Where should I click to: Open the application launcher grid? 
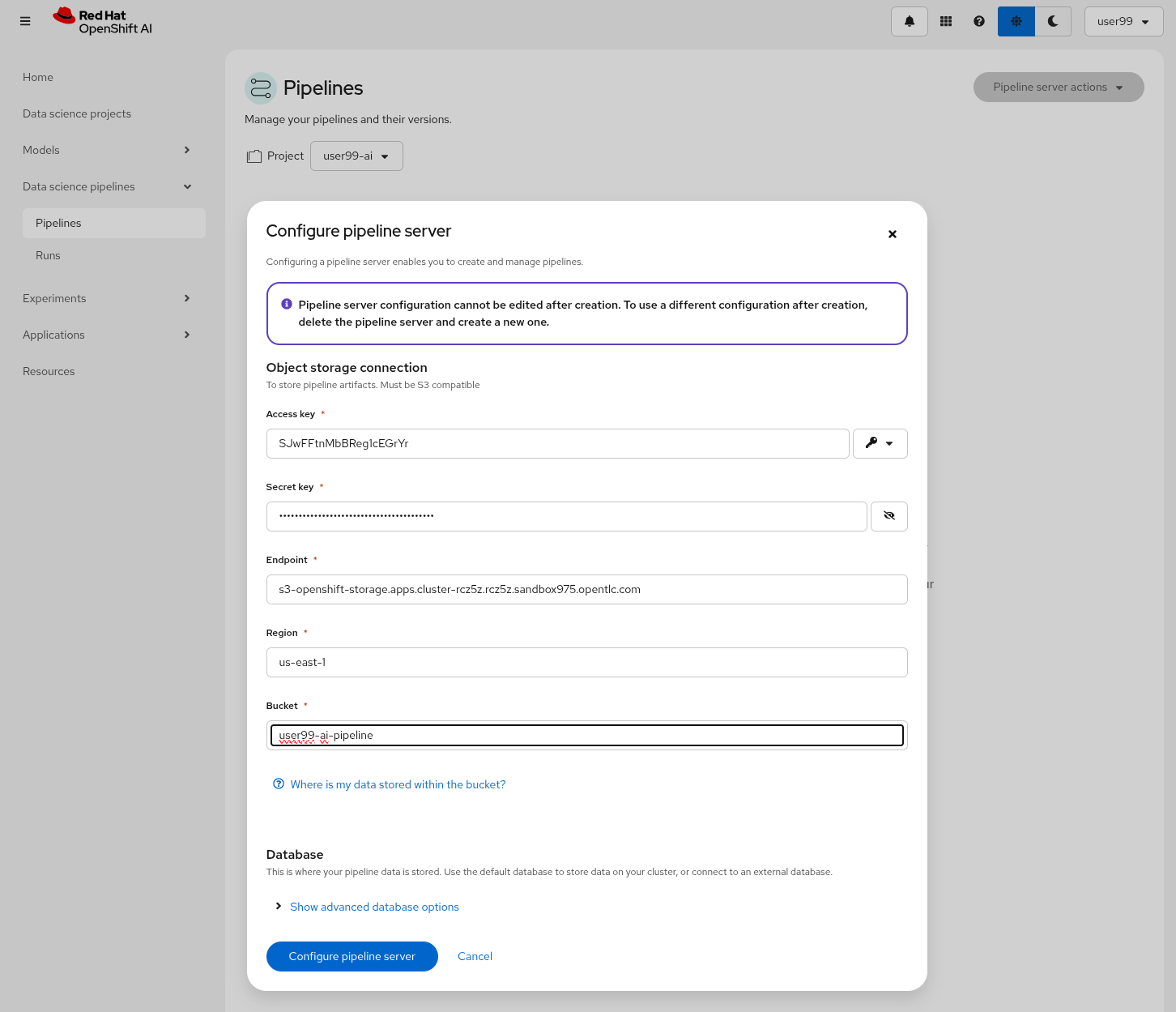[945, 21]
